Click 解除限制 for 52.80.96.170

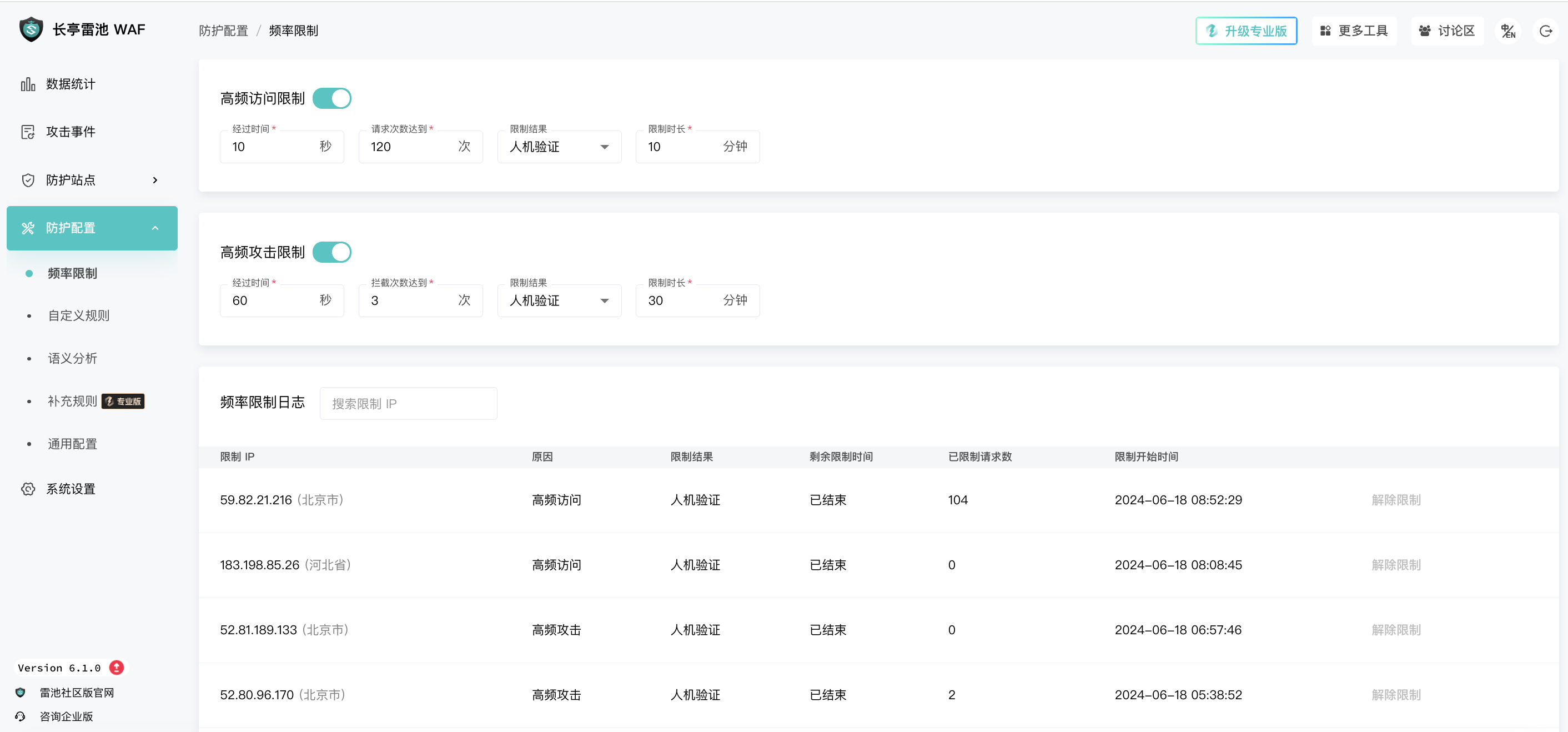(1396, 695)
